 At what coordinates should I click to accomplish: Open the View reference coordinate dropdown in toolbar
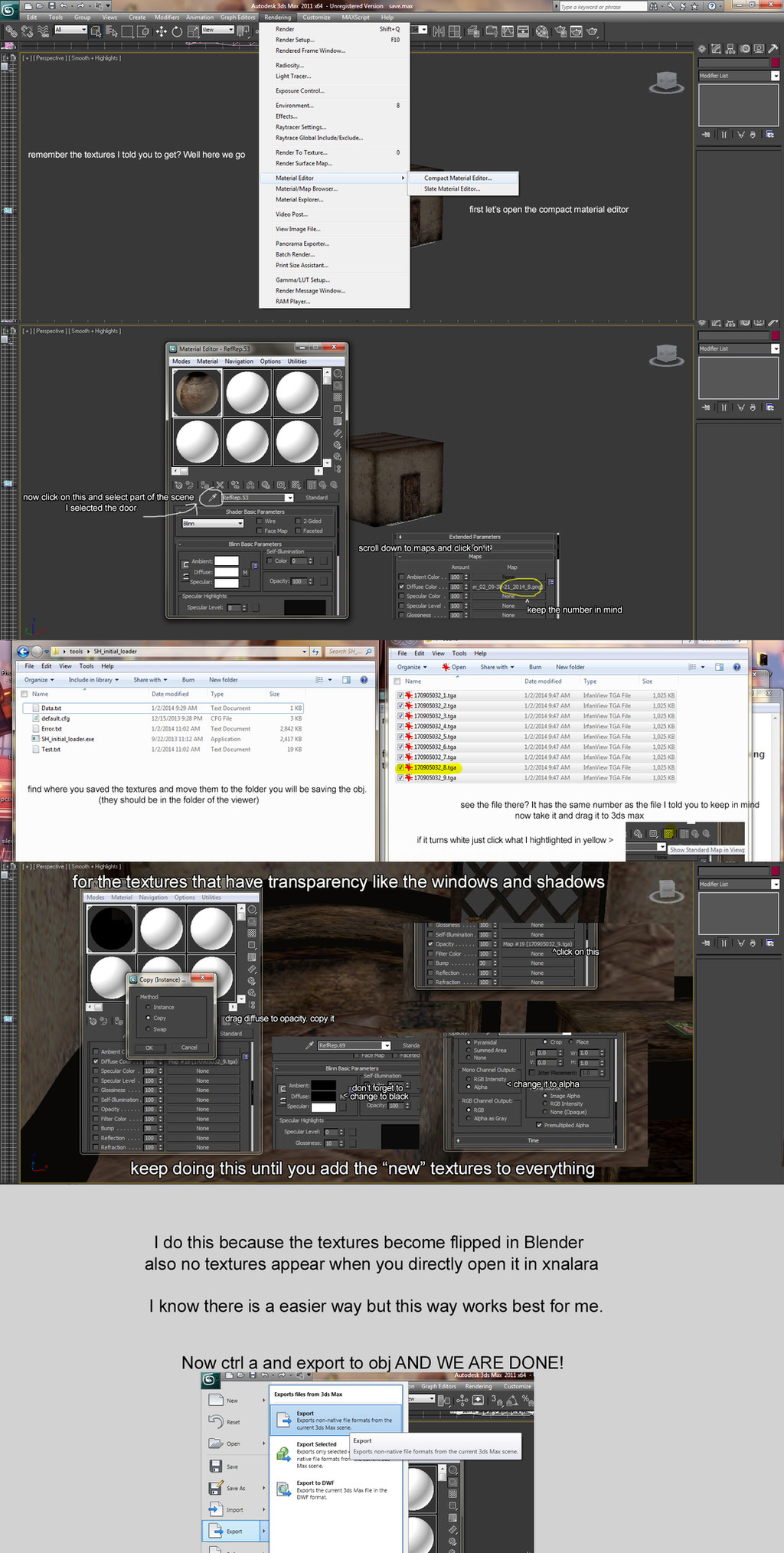point(217,30)
